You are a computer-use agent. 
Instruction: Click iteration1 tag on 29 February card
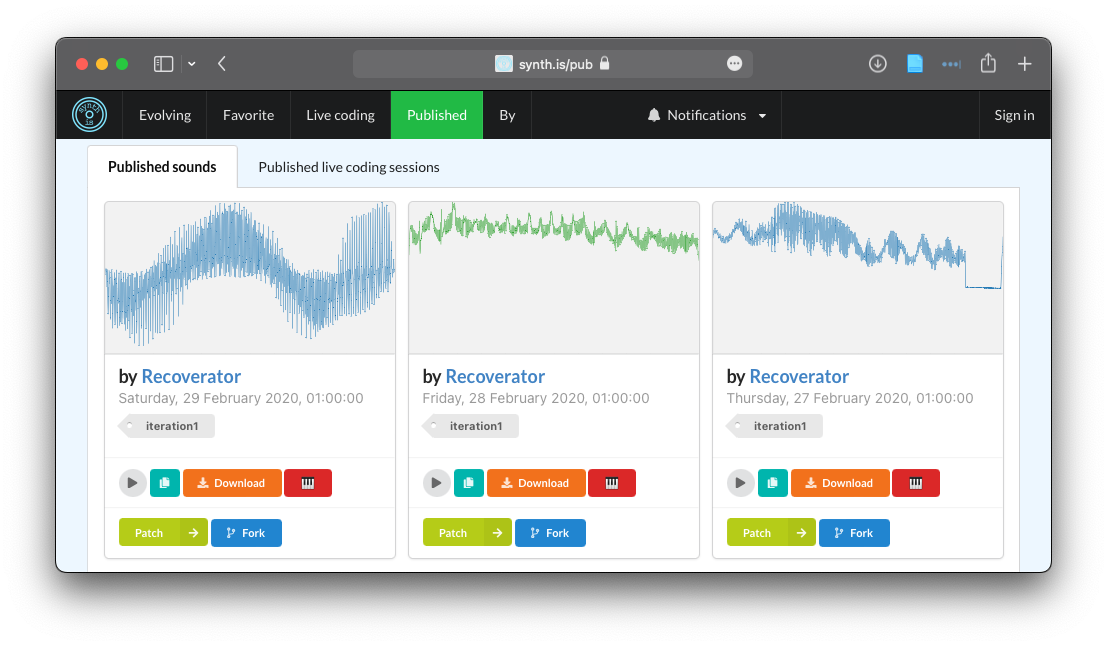pos(167,426)
